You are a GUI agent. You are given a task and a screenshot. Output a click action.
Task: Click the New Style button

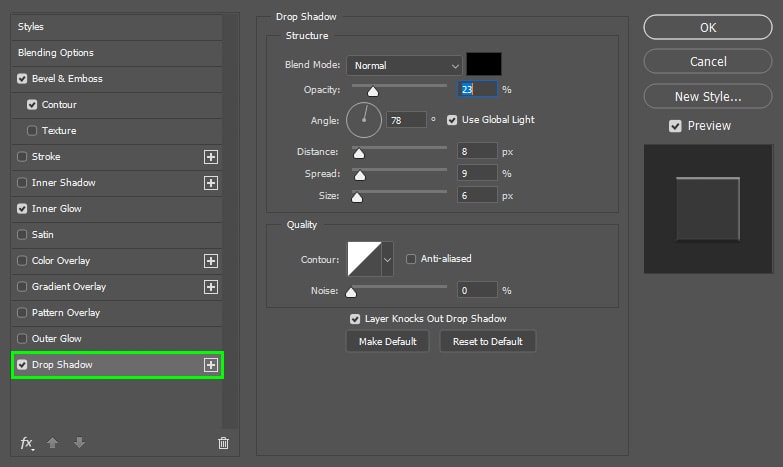tap(708, 96)
